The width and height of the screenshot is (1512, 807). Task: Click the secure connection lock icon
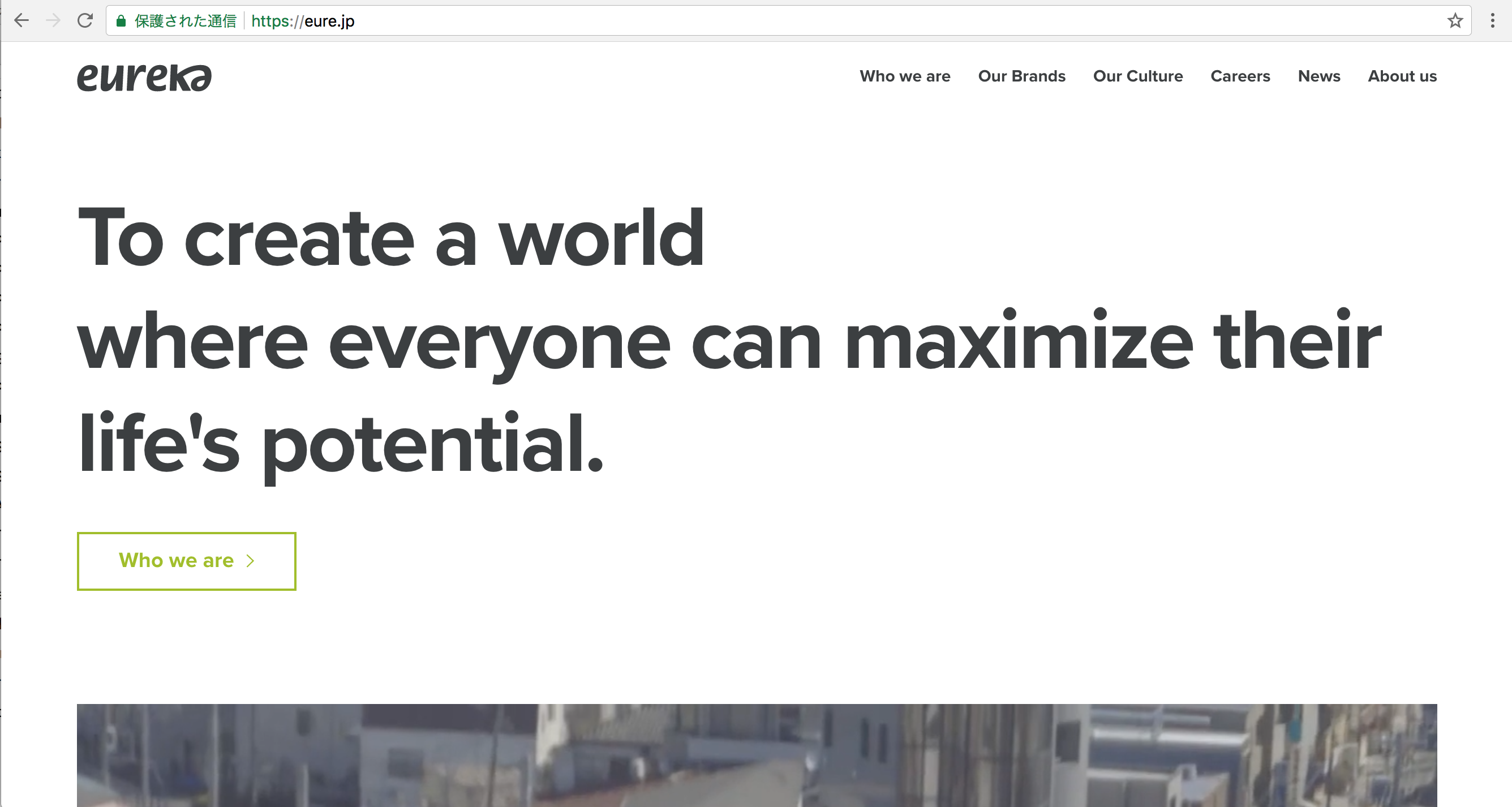point(120,21)
